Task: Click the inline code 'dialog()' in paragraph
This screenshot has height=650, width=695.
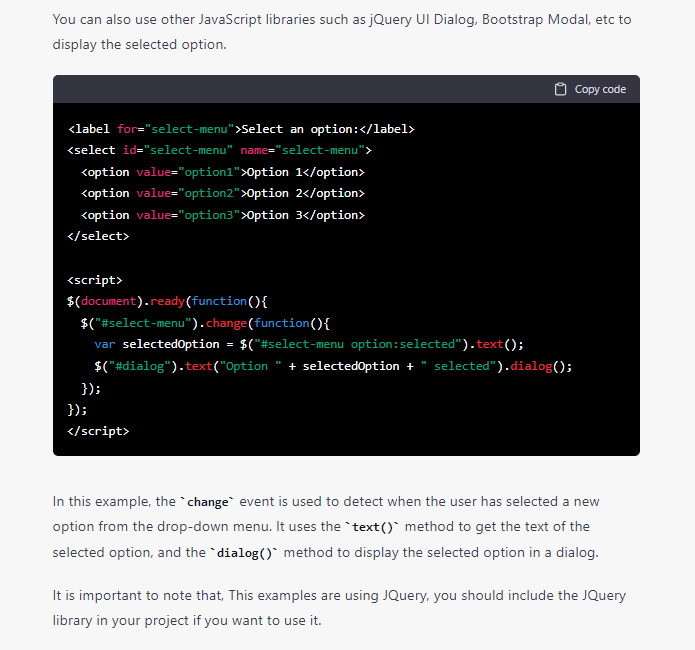Action: pos(244,553)
